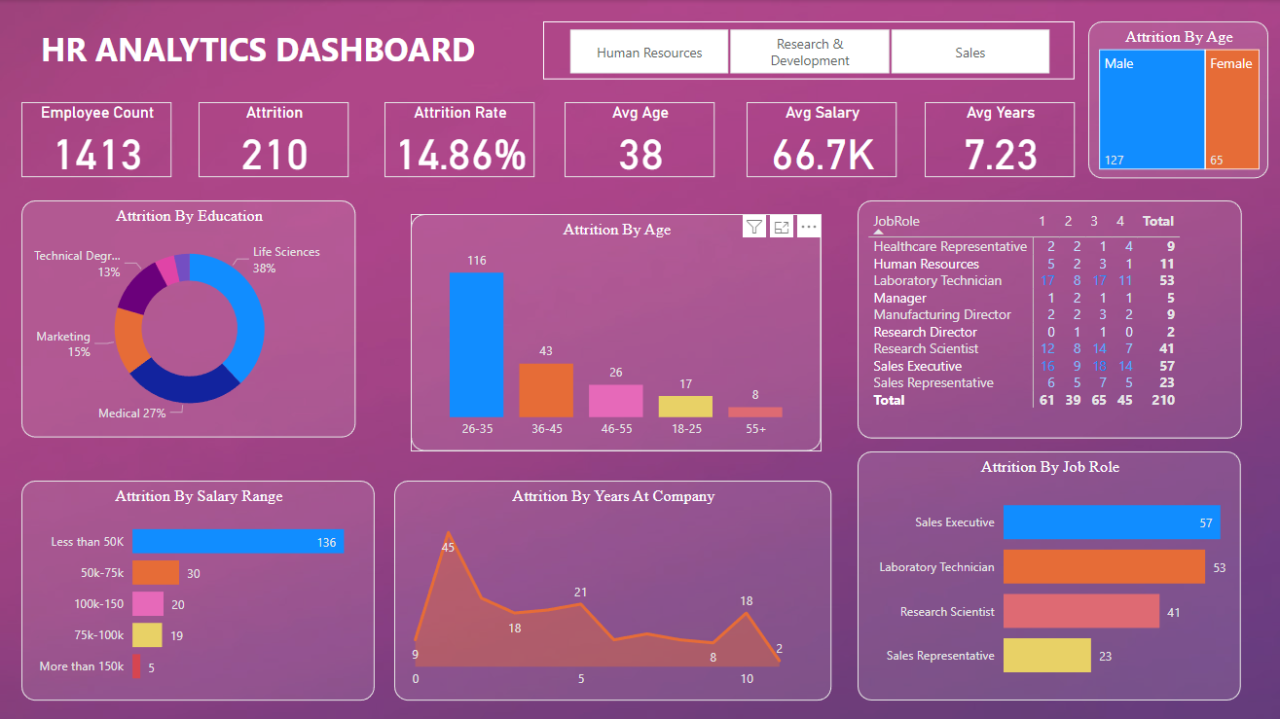Select the Research Scientist bar in job role chart
The height and width of the screenshot is (719, 1280).
[1080, 612]
